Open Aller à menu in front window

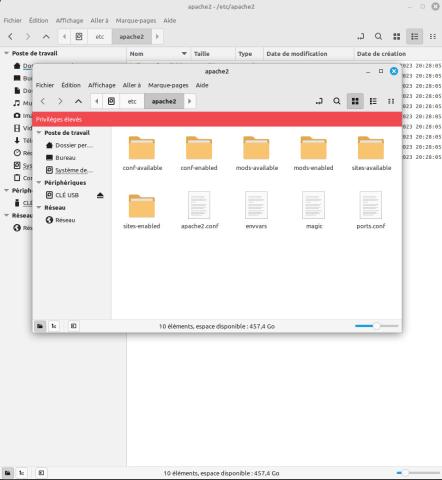tap(132, 85)
